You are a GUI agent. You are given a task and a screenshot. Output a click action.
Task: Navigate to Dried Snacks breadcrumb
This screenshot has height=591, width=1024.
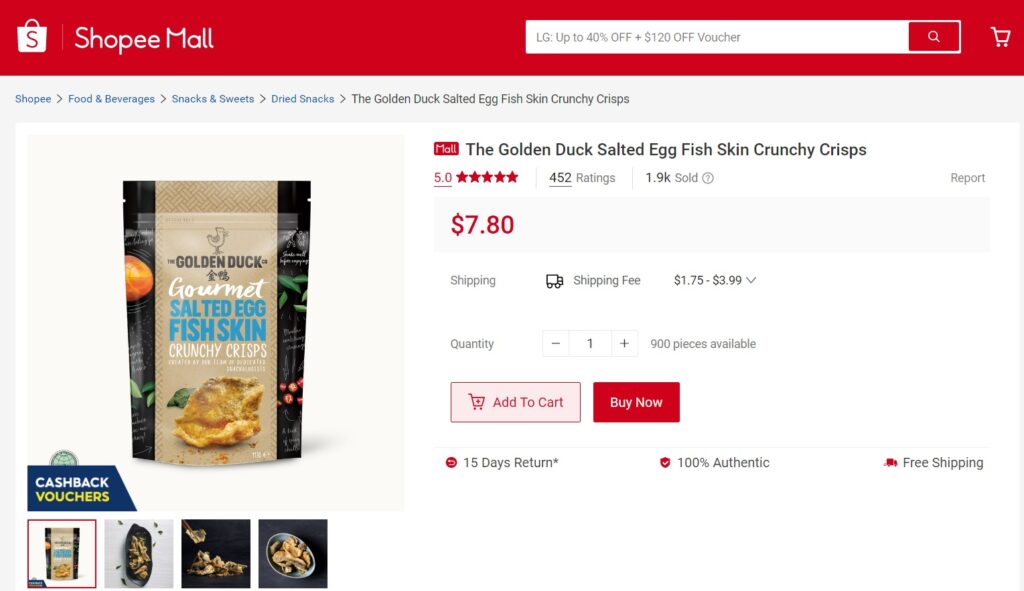point(303,99)
